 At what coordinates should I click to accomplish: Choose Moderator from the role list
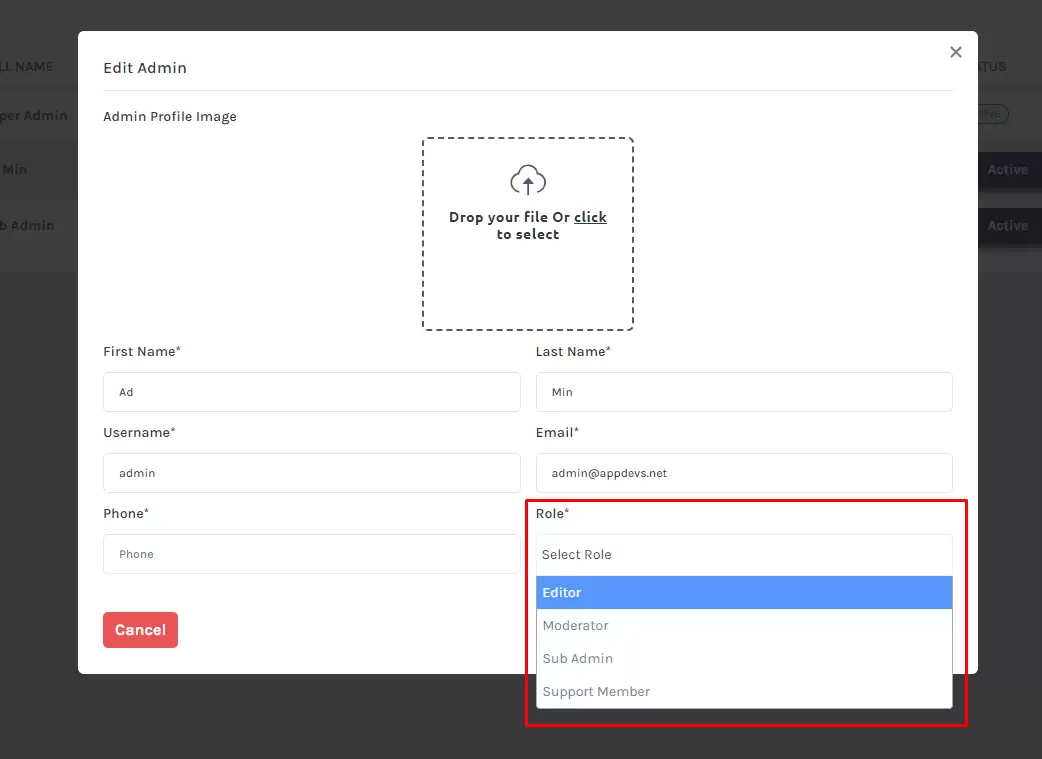(744, 625)
